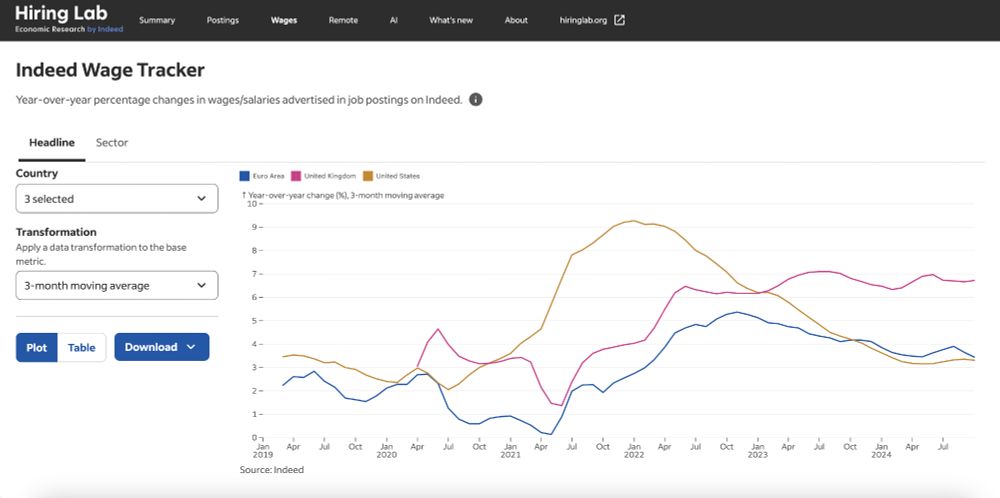Open the Download dropdown button

162,347
